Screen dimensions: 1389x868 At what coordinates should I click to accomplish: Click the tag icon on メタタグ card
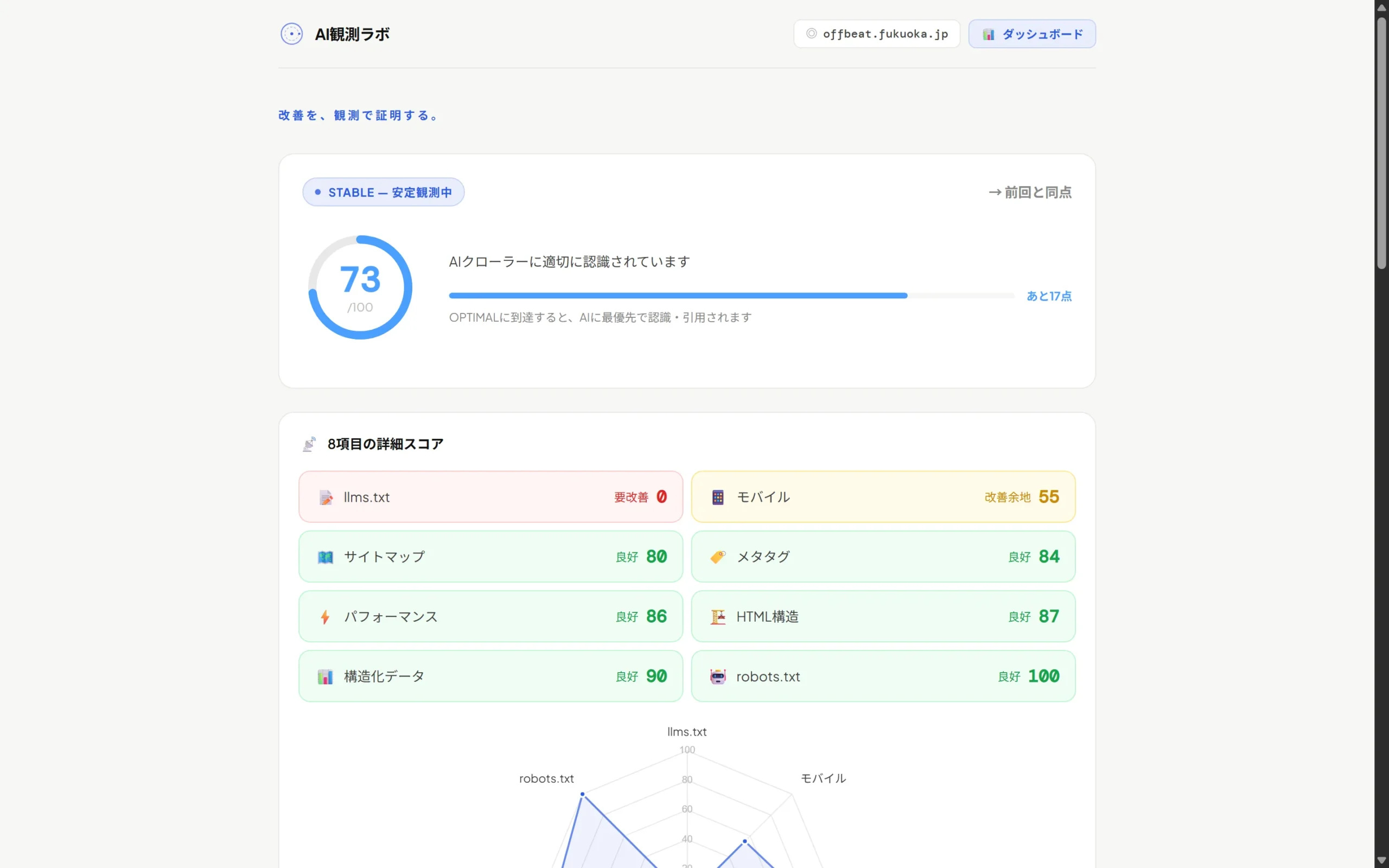(x=717, y=556)
